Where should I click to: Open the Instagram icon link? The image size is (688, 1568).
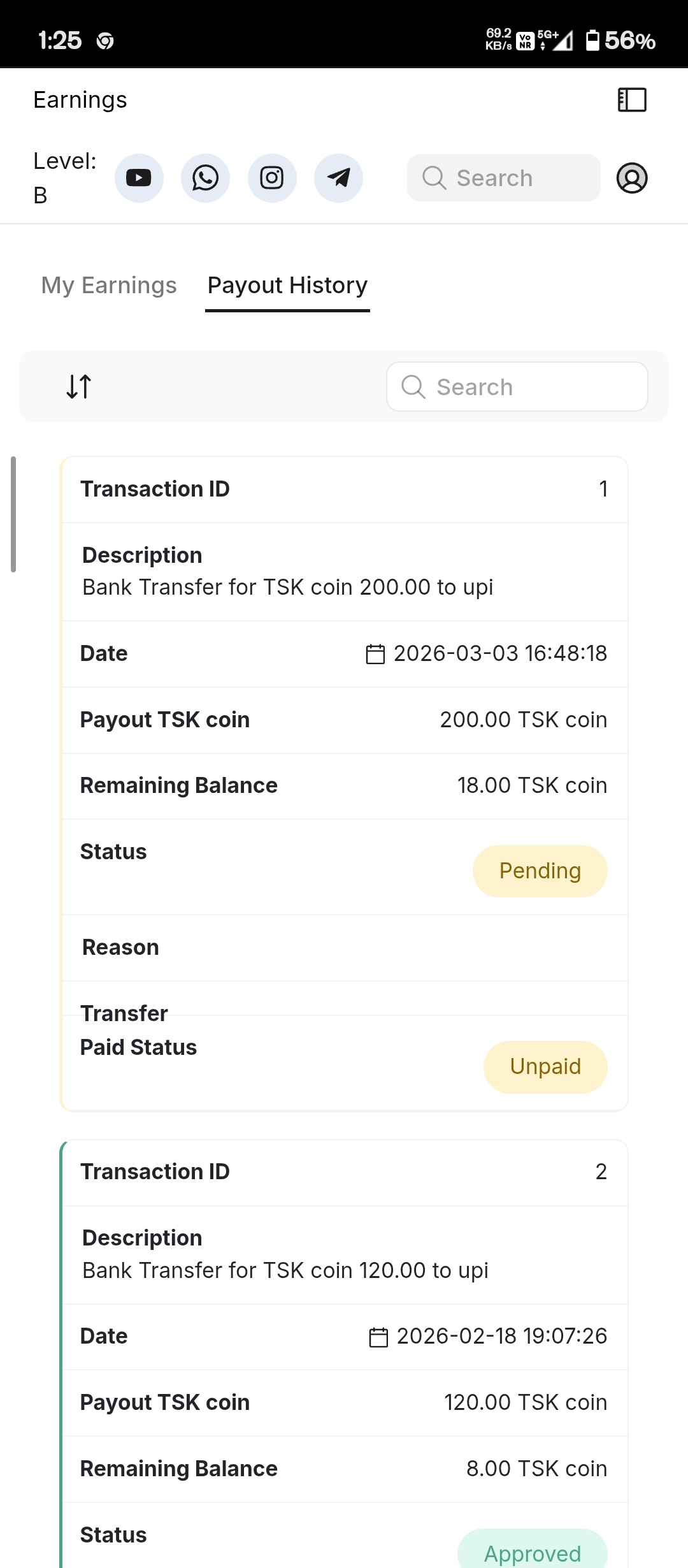point(272,178)
